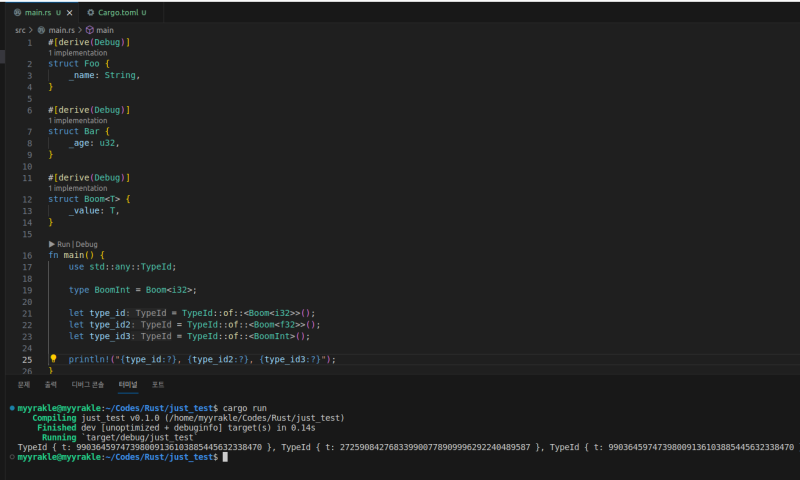Click 'let type_id3' declaration on line 23

[189, 336]
